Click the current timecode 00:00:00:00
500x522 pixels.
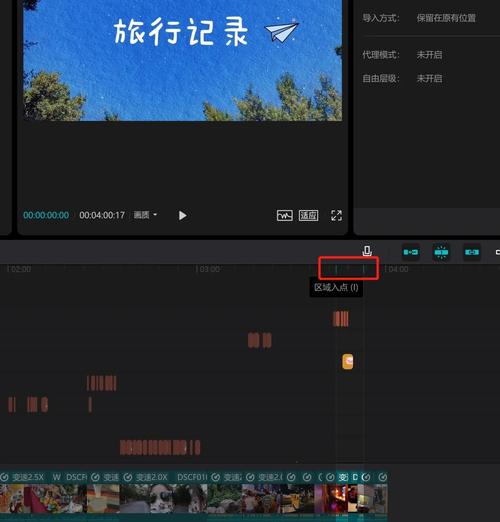46,215
